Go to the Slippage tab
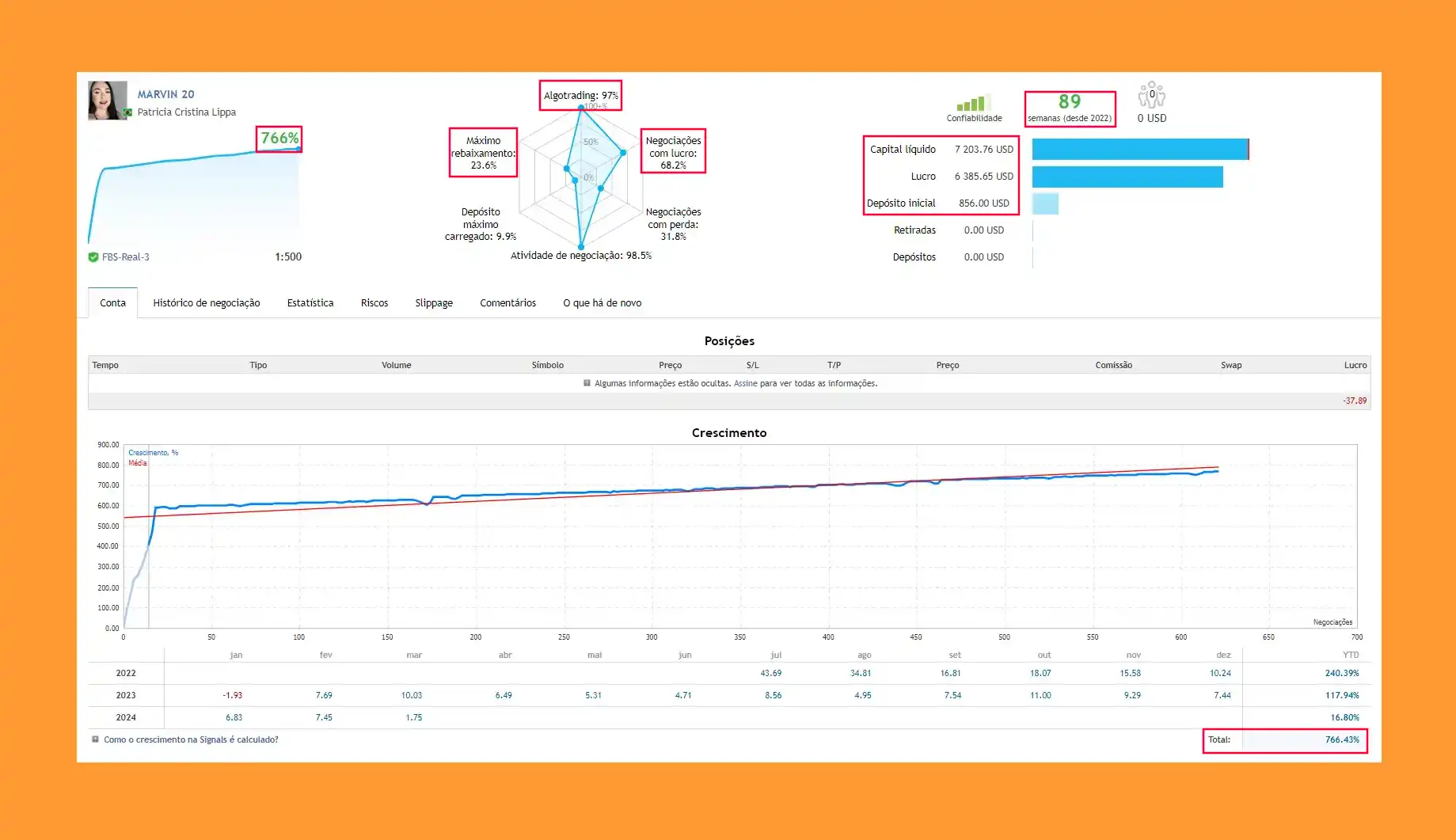This screenshot has width=1456, height=840. [434, 303]
